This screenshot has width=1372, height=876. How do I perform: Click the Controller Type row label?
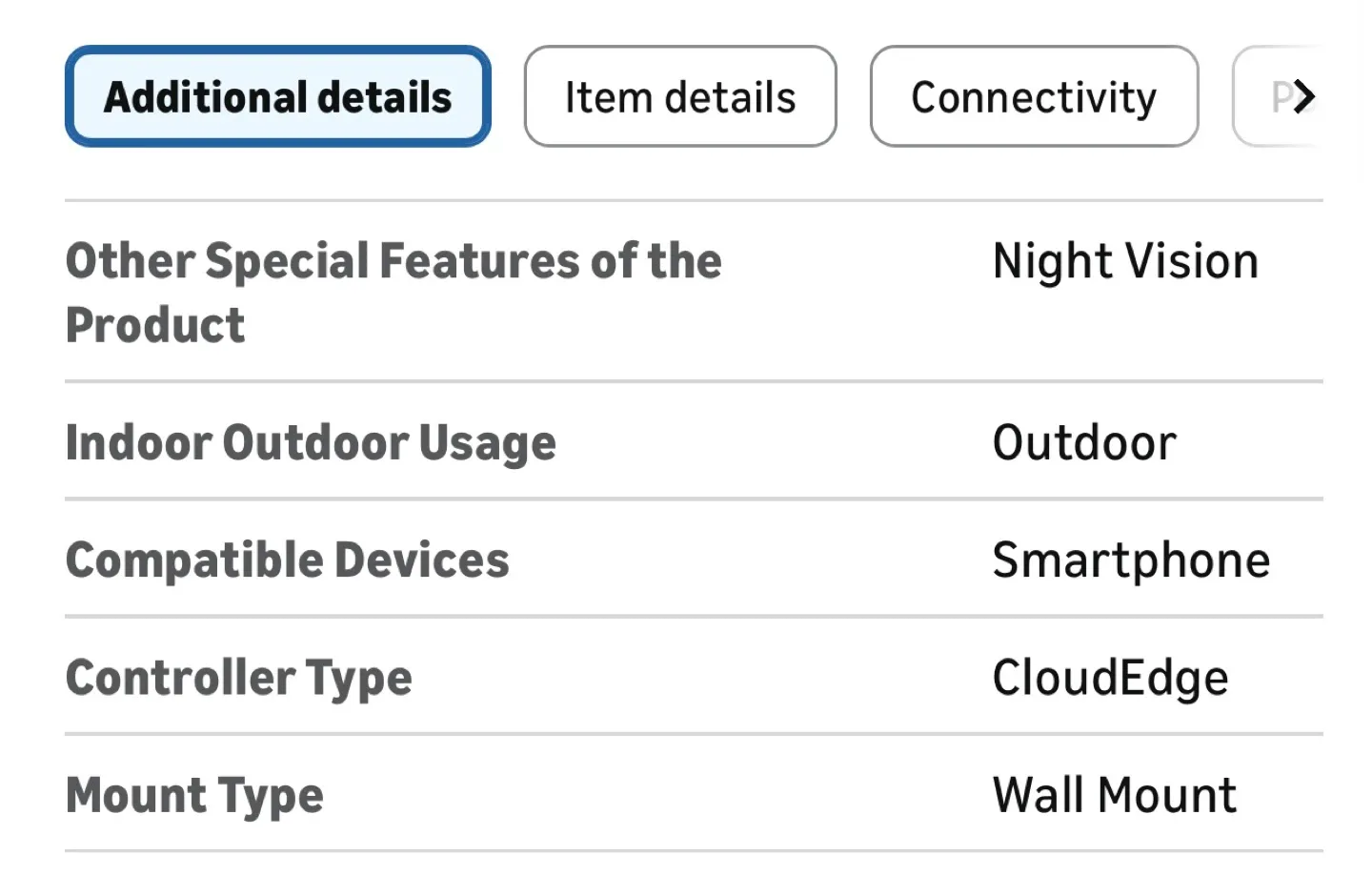238,678
